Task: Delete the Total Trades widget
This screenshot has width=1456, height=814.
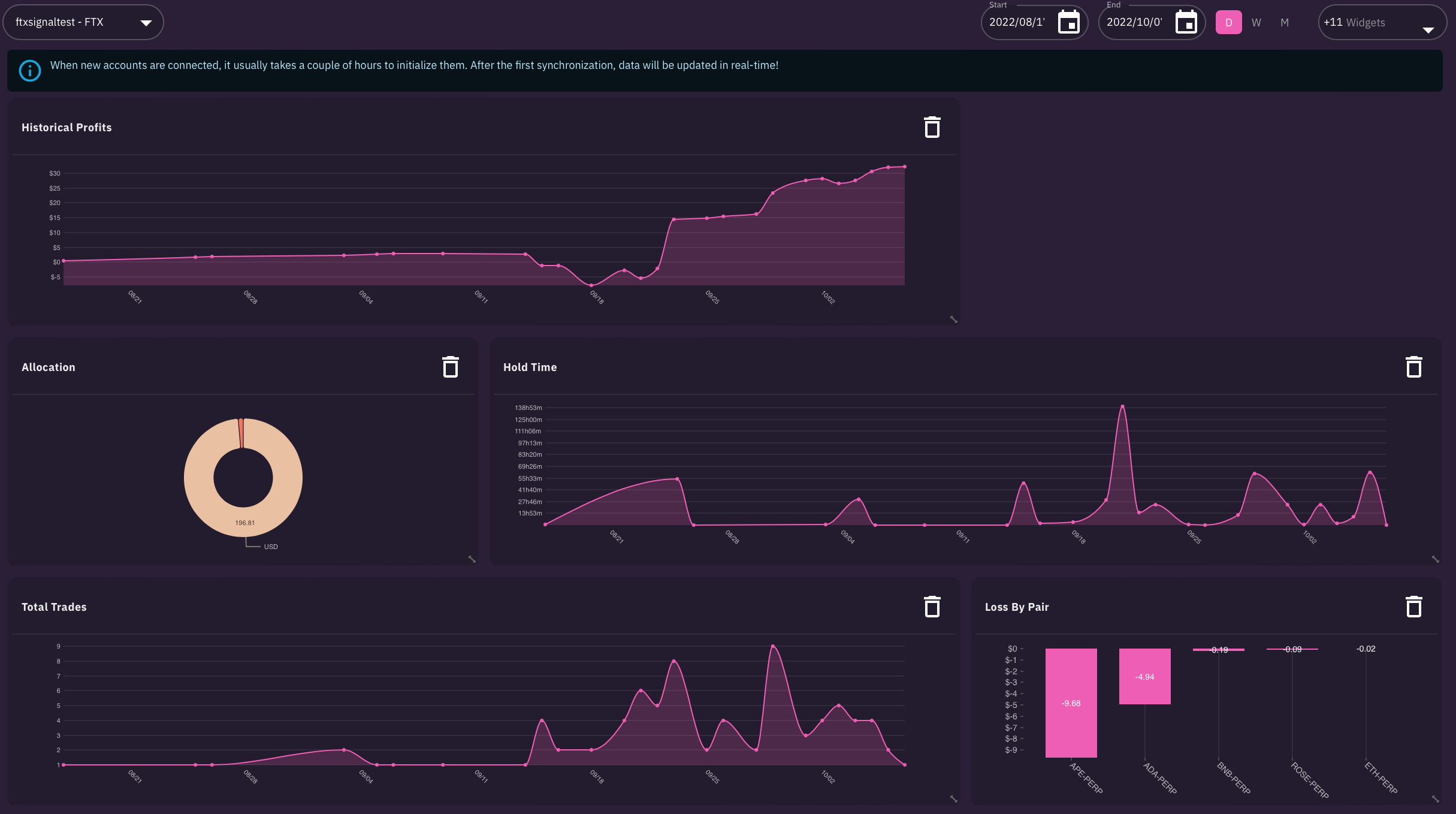Action: pyautogui.click(x=932, y=607)
